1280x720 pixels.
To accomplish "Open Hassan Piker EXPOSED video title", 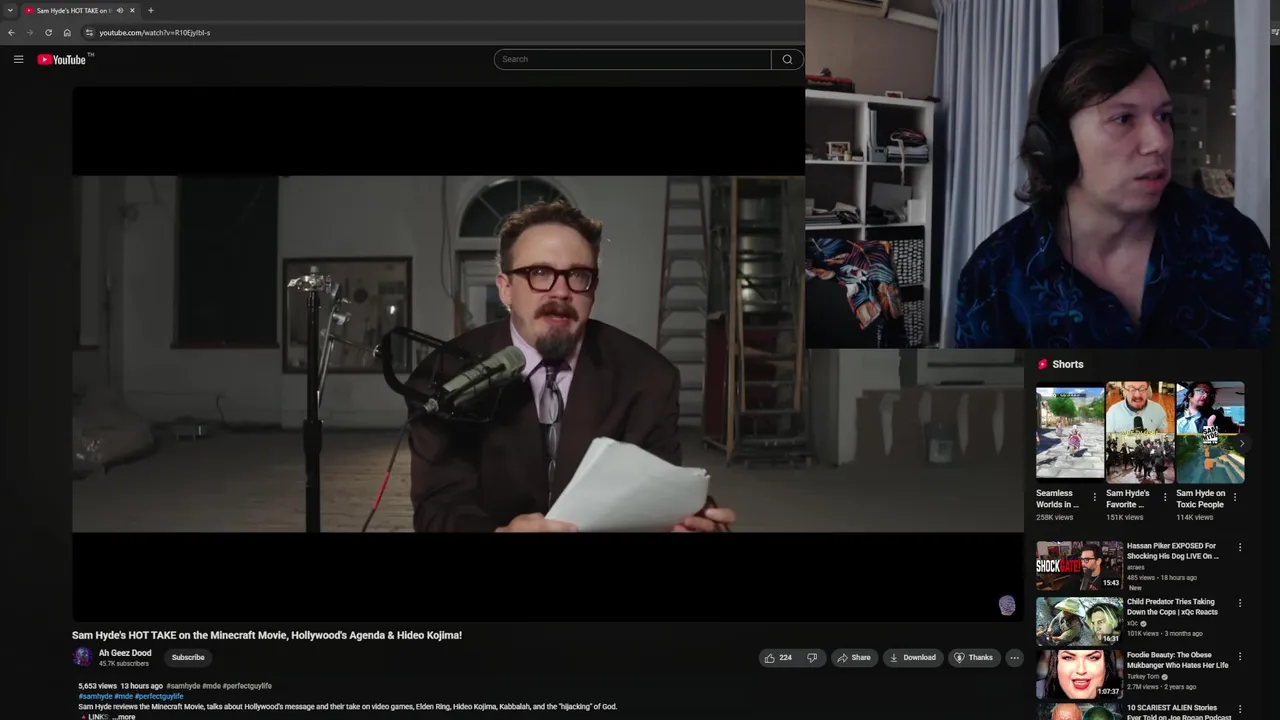I will click(x=1173, y=551).
